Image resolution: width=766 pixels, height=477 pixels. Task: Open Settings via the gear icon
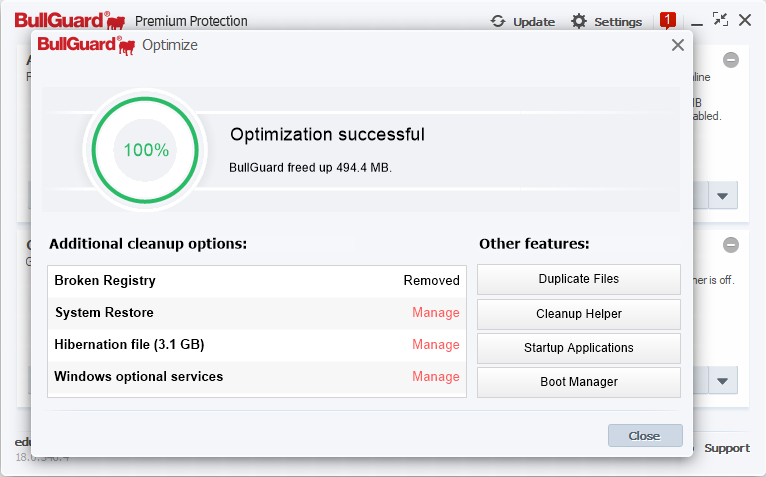point(579,21)
